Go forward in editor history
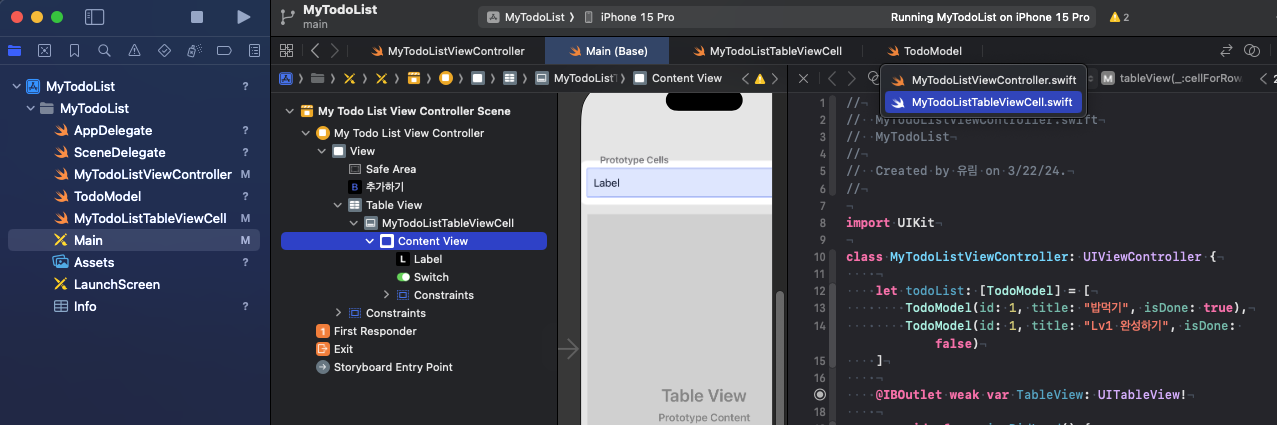Screen dimensions: 1277x425 [x=335, y=51]
